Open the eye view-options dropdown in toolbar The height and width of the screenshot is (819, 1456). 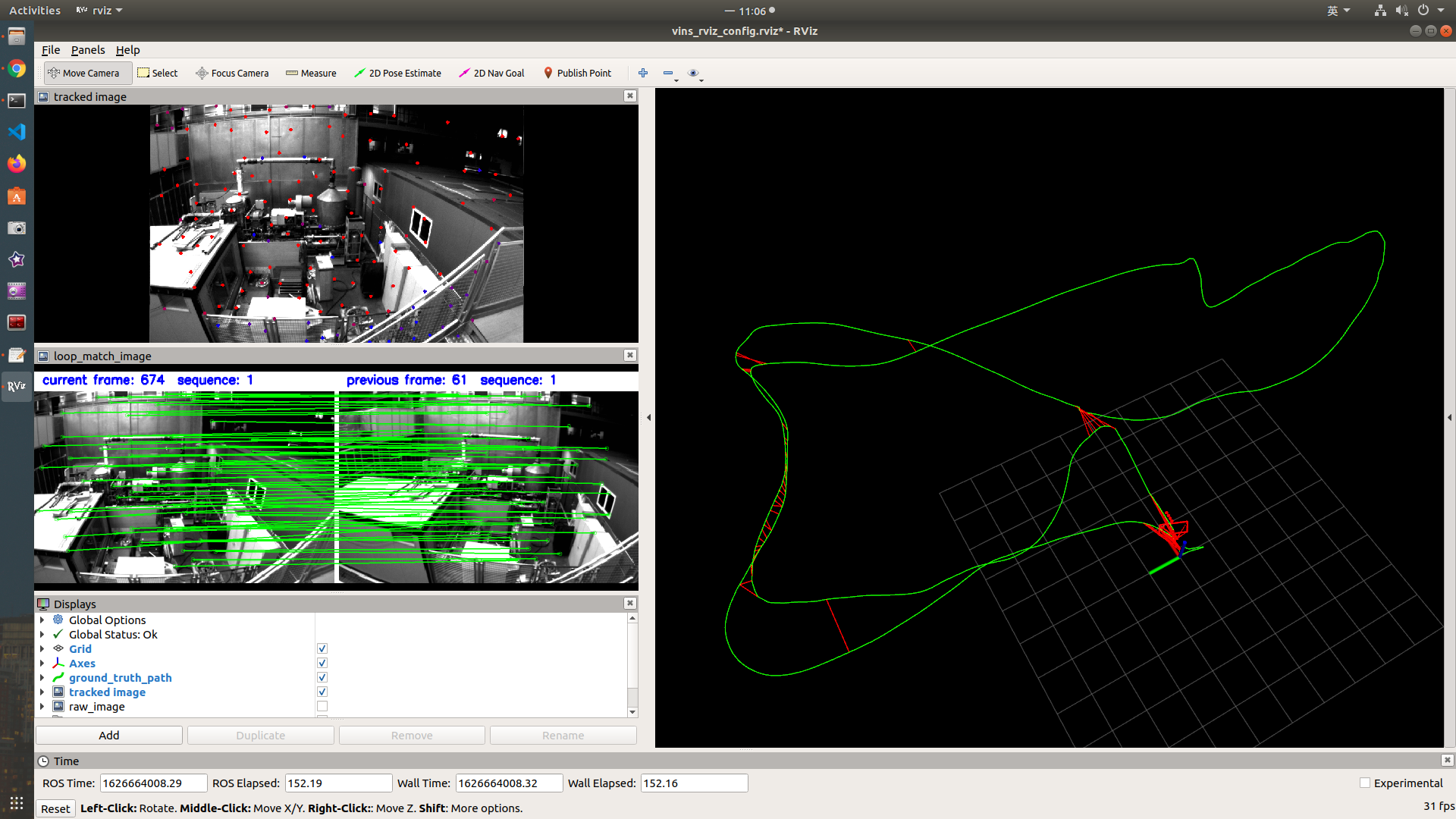click(695, 74)
